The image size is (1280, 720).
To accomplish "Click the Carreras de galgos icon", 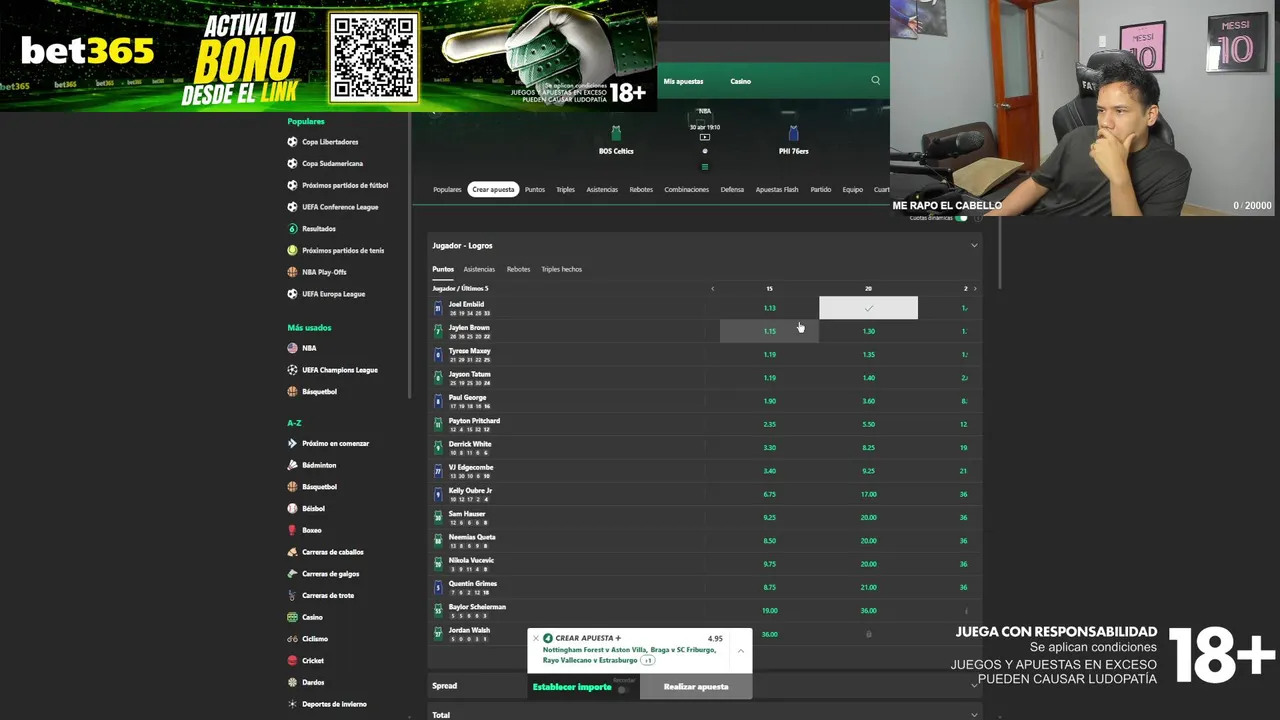I will (292, 574).
